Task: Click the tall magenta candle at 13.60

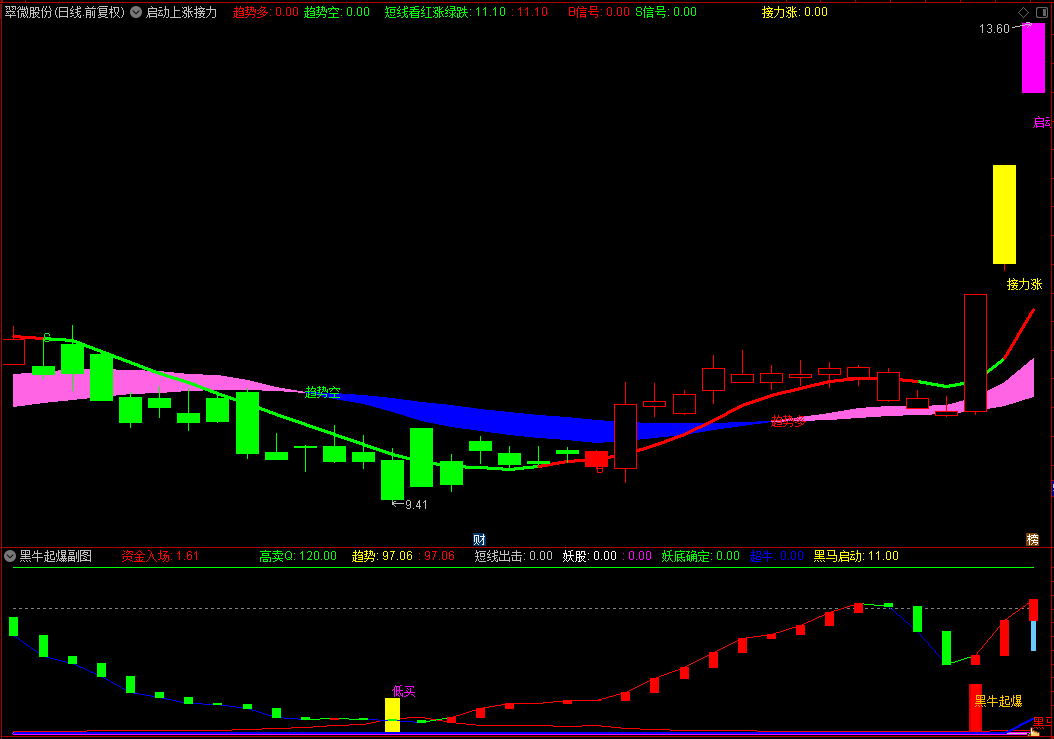Action: [x=1033, y=58]
